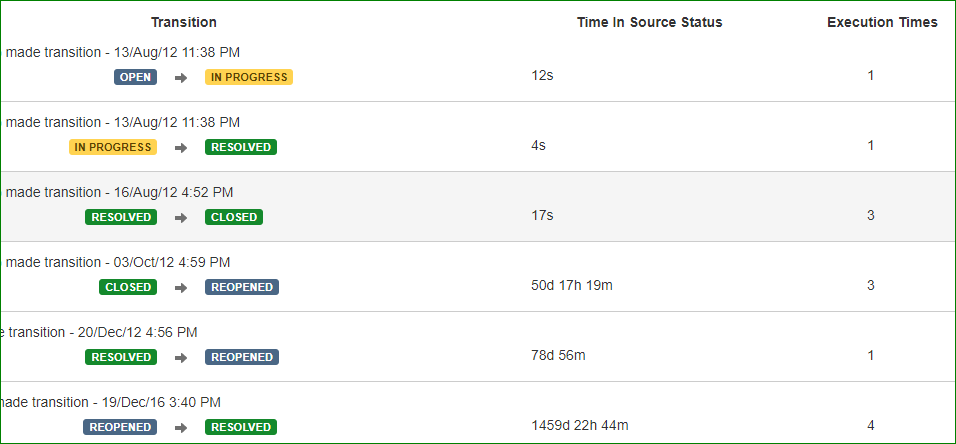The image size is (956, 444).
Task: Click arrow between CLOSED and REOPENED
Action: tap(180, 288)
